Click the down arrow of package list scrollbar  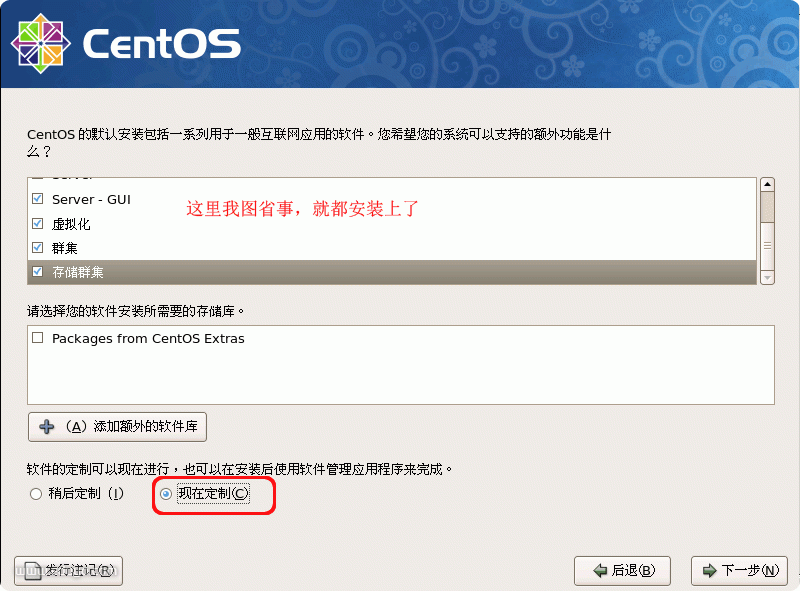pos(768,277)
